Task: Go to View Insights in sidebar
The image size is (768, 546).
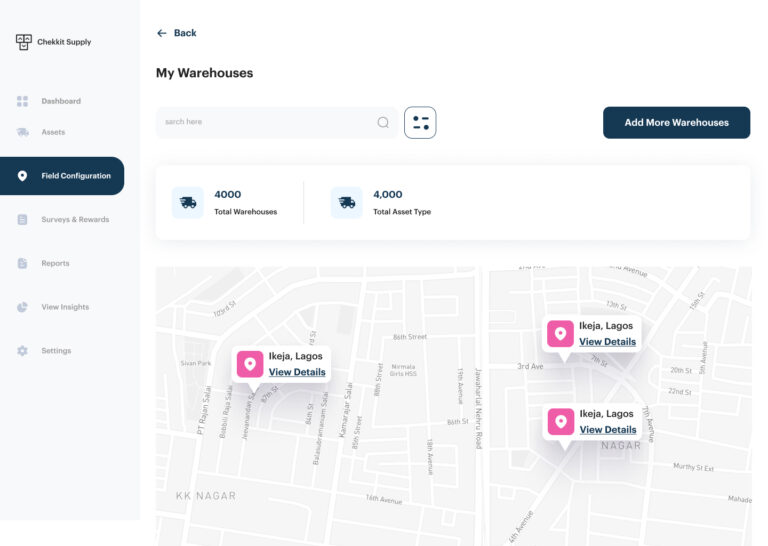Action: 65,307
